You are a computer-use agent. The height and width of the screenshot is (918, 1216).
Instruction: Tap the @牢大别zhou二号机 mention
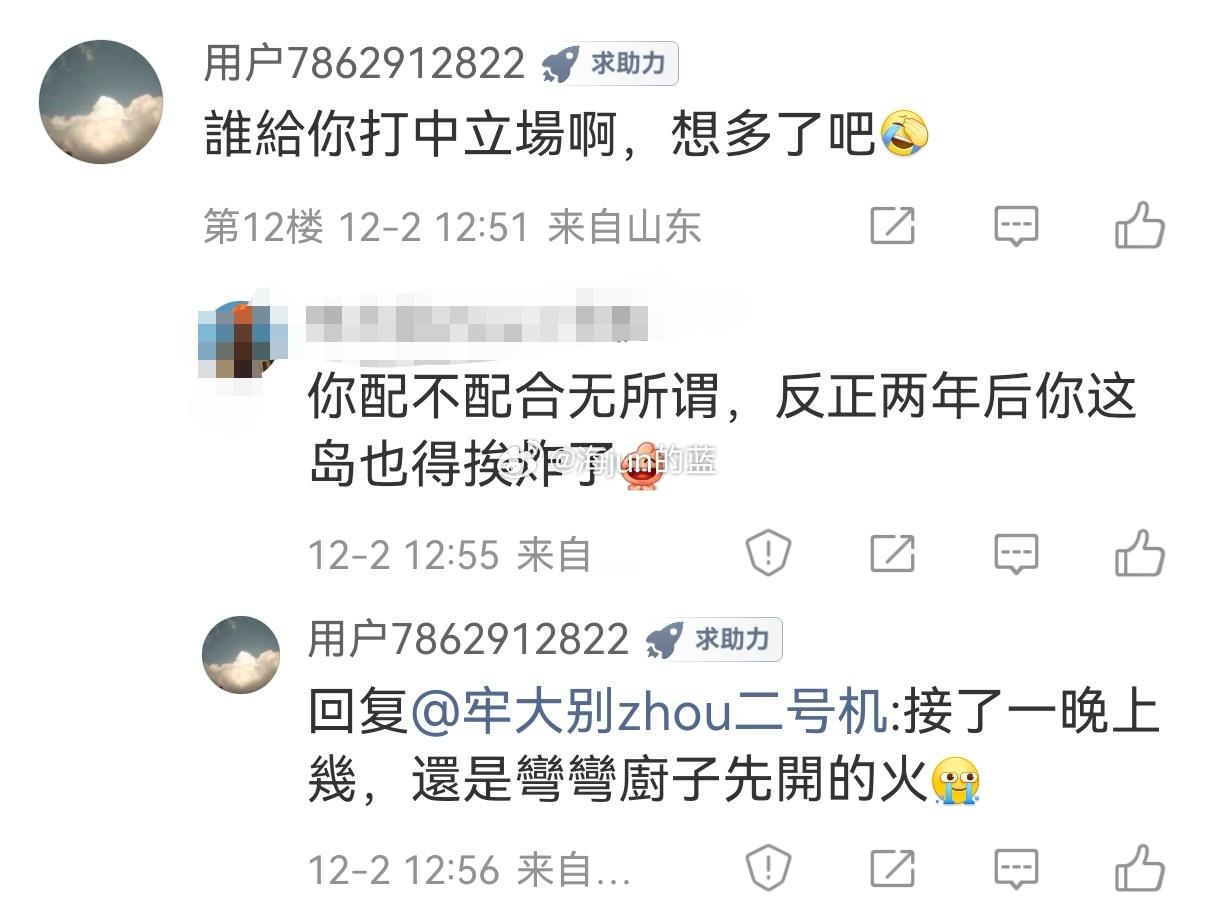pos(648,715)
